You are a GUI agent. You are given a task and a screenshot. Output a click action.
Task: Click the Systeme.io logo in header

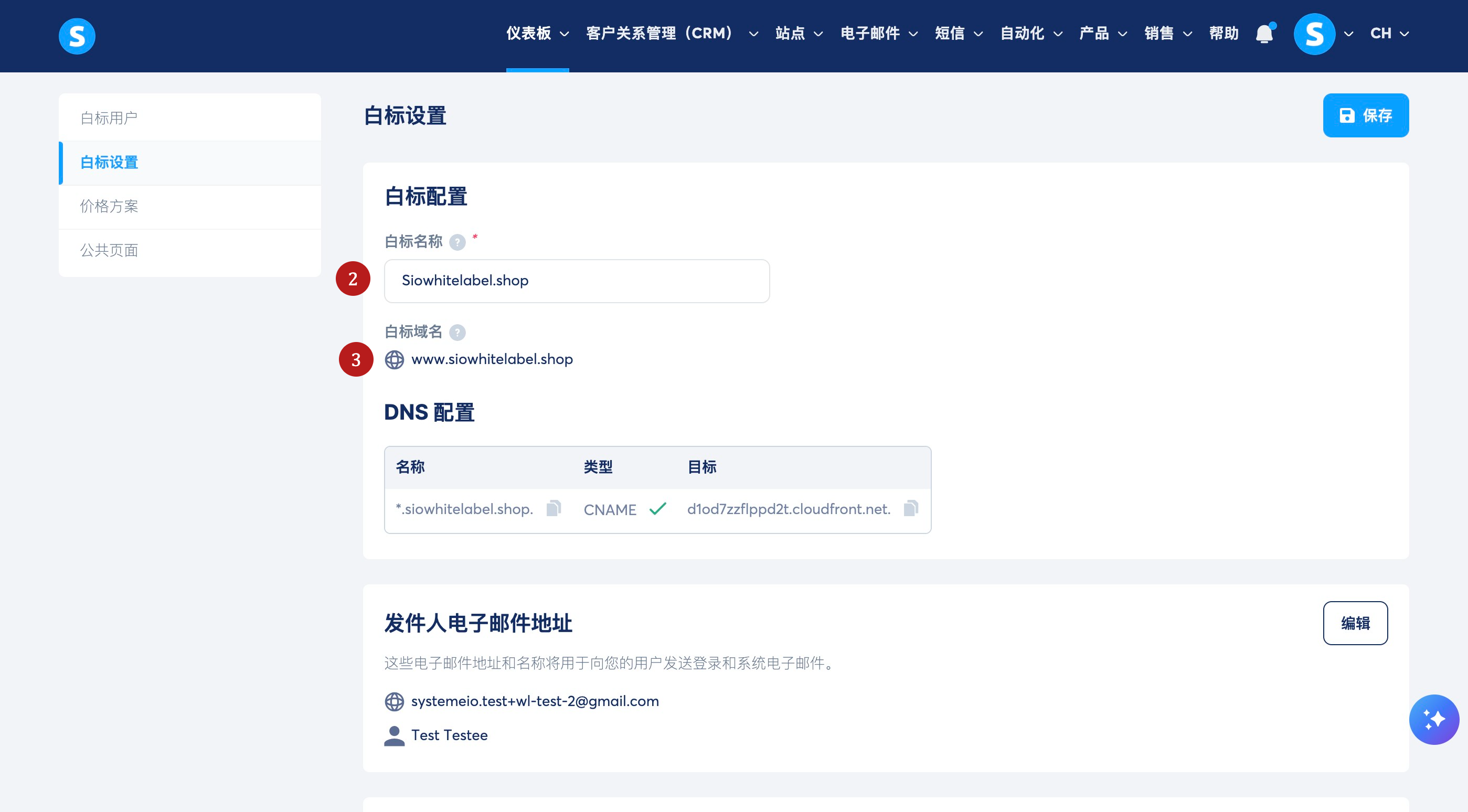(x=77, y=36)
